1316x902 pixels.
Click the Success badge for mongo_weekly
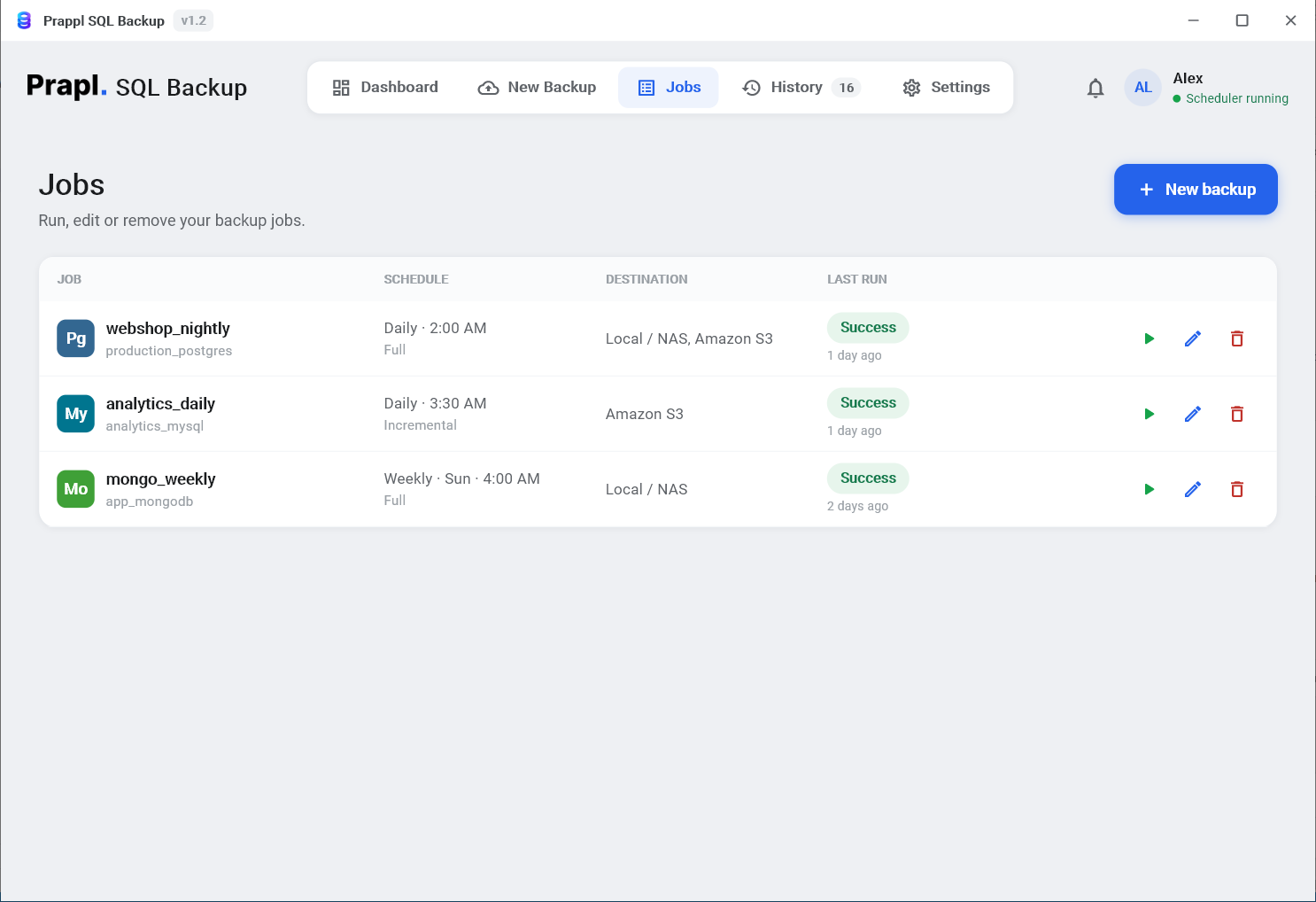tap(868, 478)
